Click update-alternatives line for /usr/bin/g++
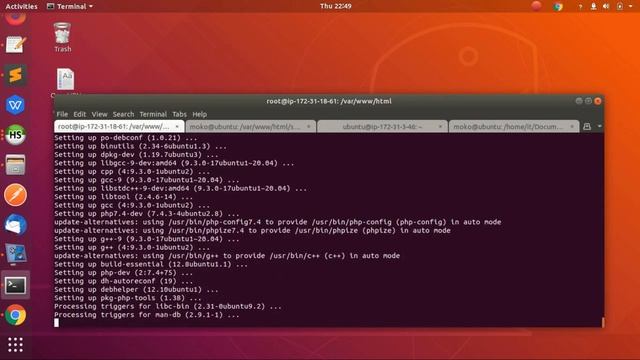This screenshot has width=640, height=360. tap(227, 256)
